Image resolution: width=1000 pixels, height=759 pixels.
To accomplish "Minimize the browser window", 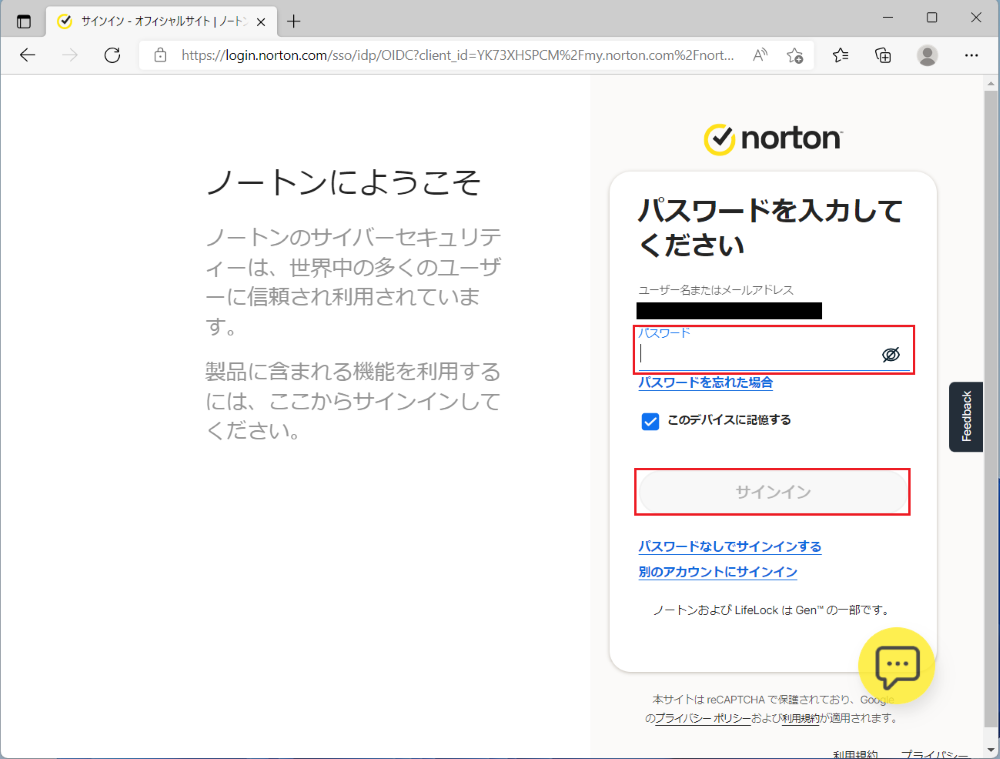I will (x=888, y=18).
